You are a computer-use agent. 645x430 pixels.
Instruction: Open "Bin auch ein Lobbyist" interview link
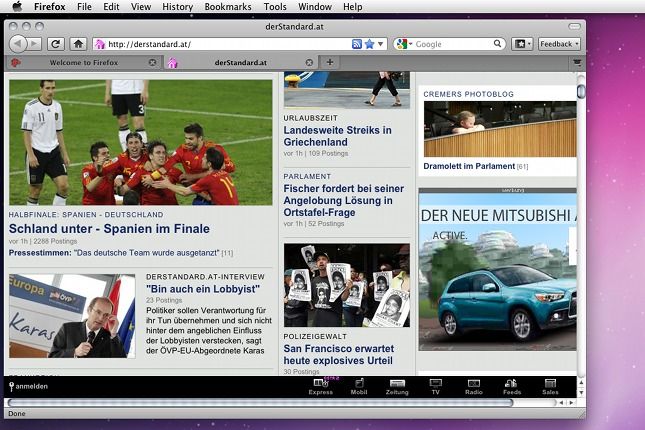tap(203, 289)
